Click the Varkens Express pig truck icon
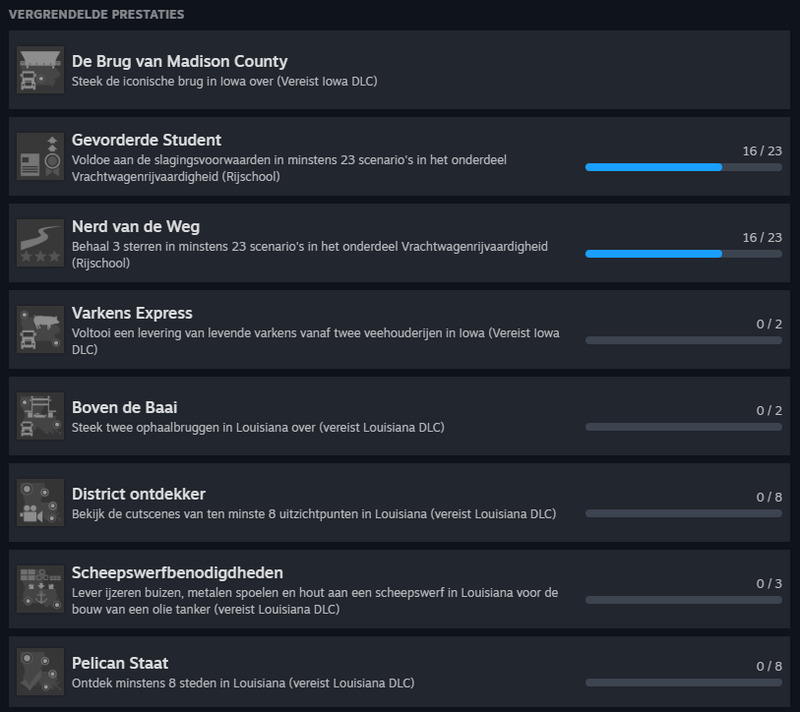 (x=40, y=330)
